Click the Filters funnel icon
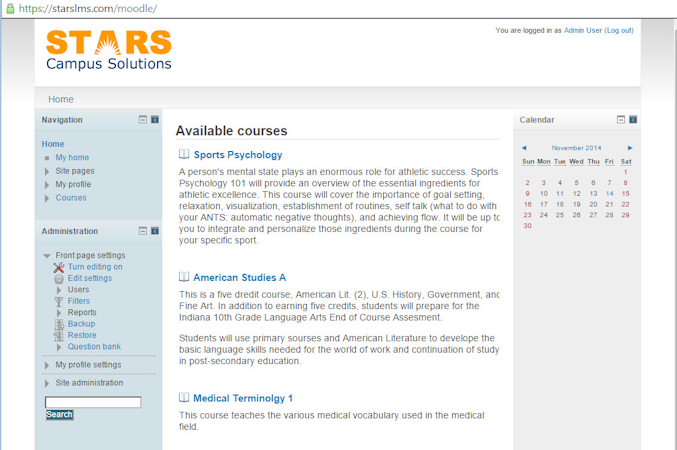This screenshot has width=677, height=450. point(59,301)
